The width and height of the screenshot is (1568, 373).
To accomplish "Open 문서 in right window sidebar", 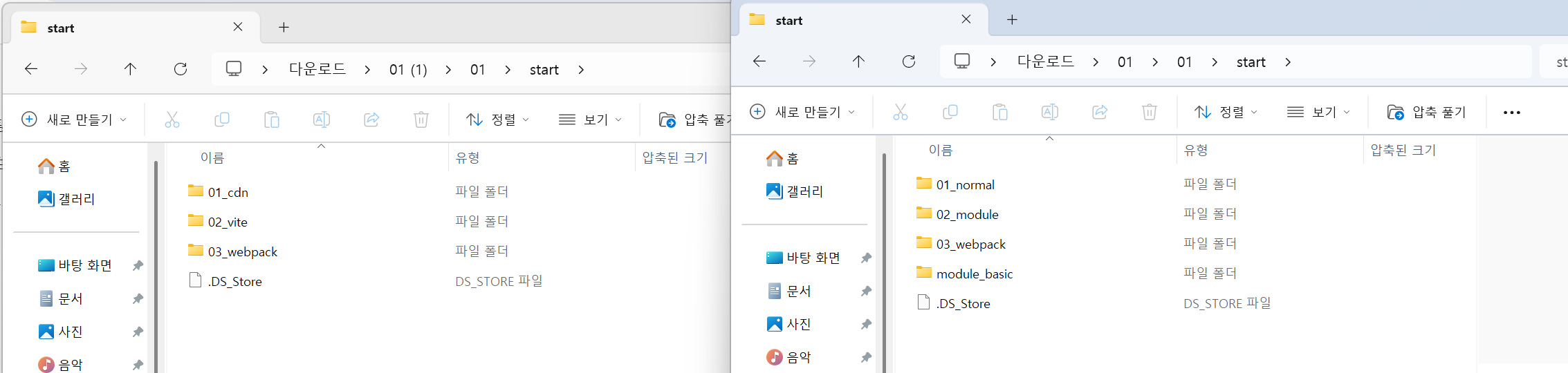I will coord(788,291).
